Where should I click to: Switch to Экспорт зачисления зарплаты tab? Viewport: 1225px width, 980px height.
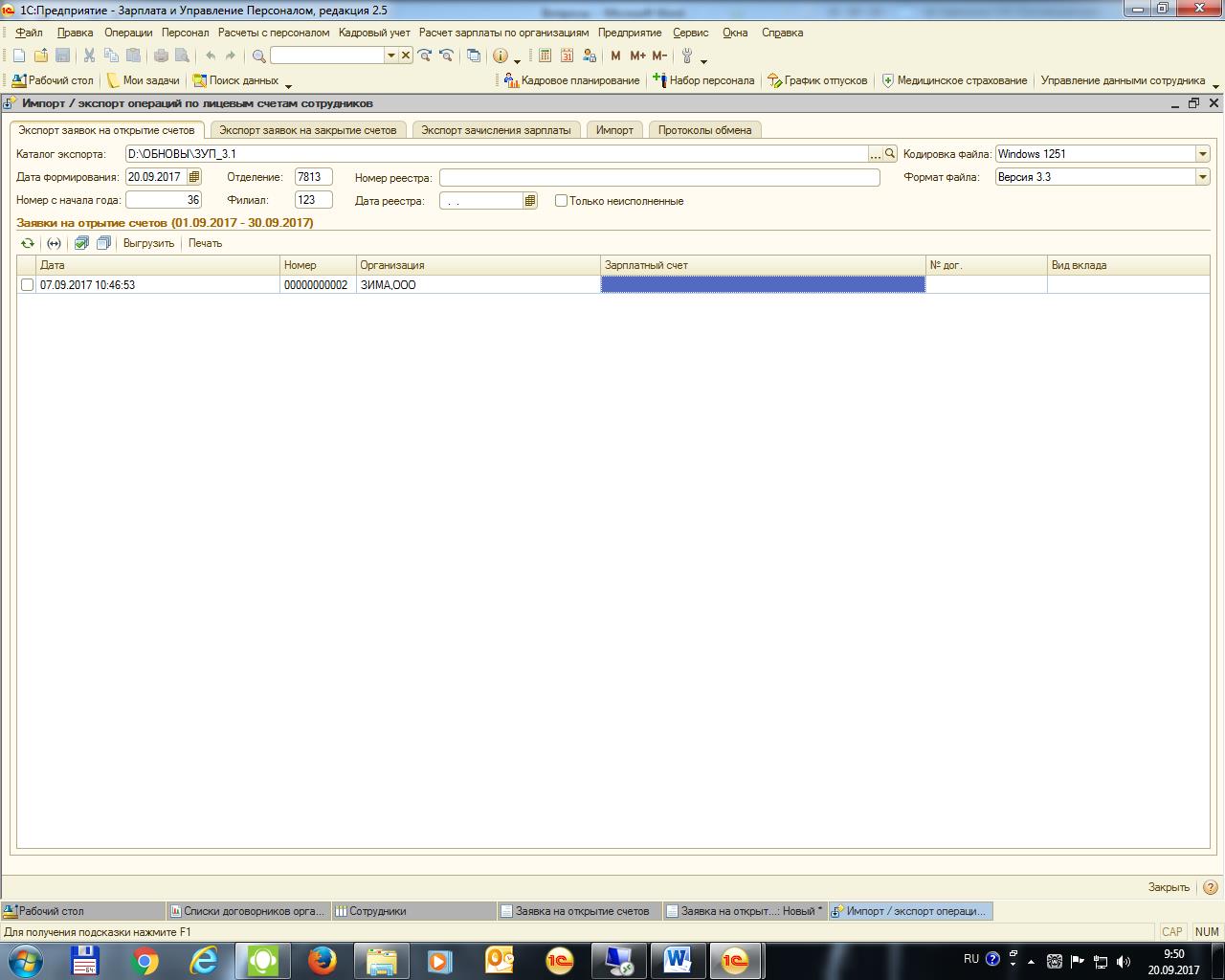click(496, 130)
